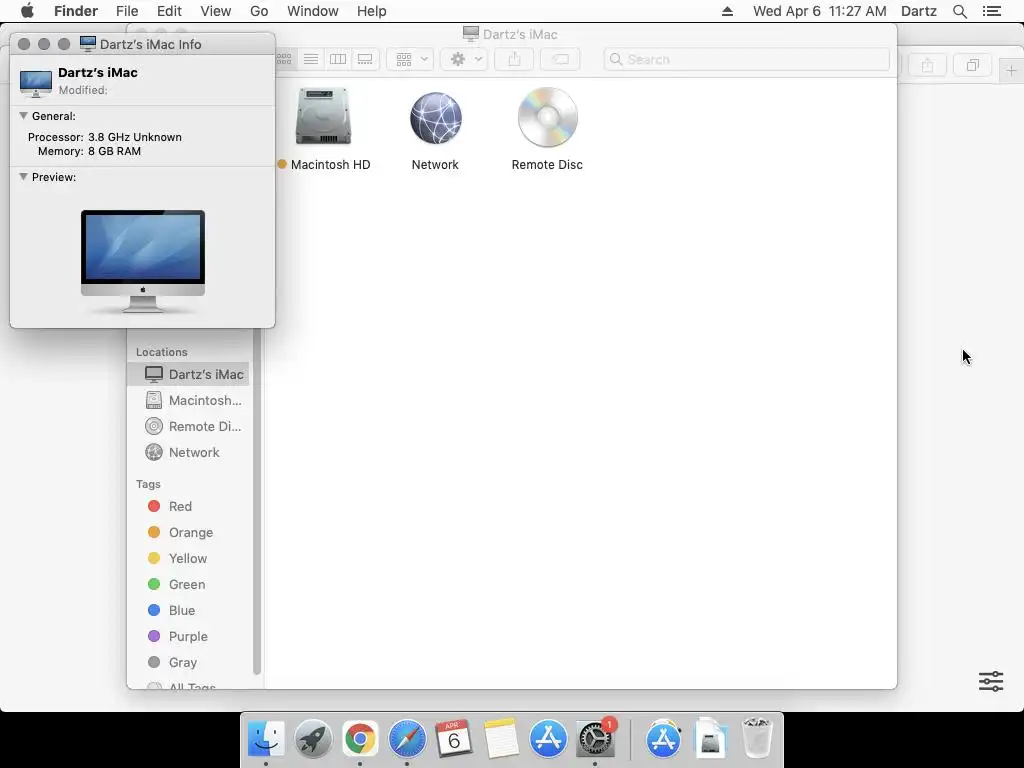Viewport: 1024px width, 768px height.
Task: Open the File menu
Action: pos(127,11)
